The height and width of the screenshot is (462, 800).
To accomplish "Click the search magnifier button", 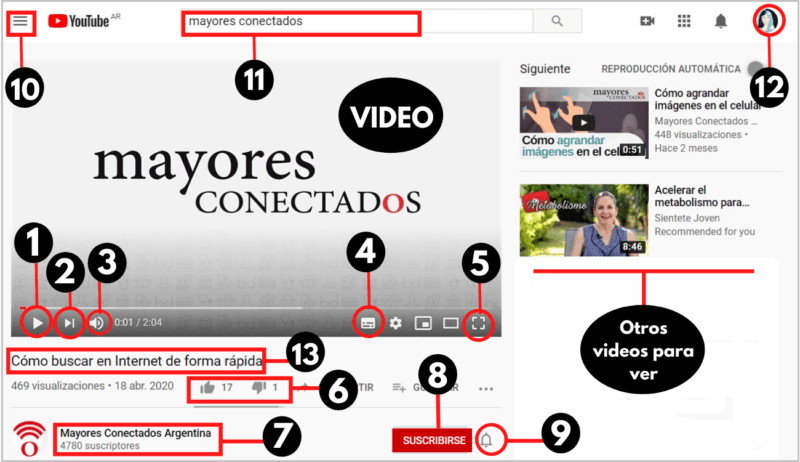I will point(557,21).
